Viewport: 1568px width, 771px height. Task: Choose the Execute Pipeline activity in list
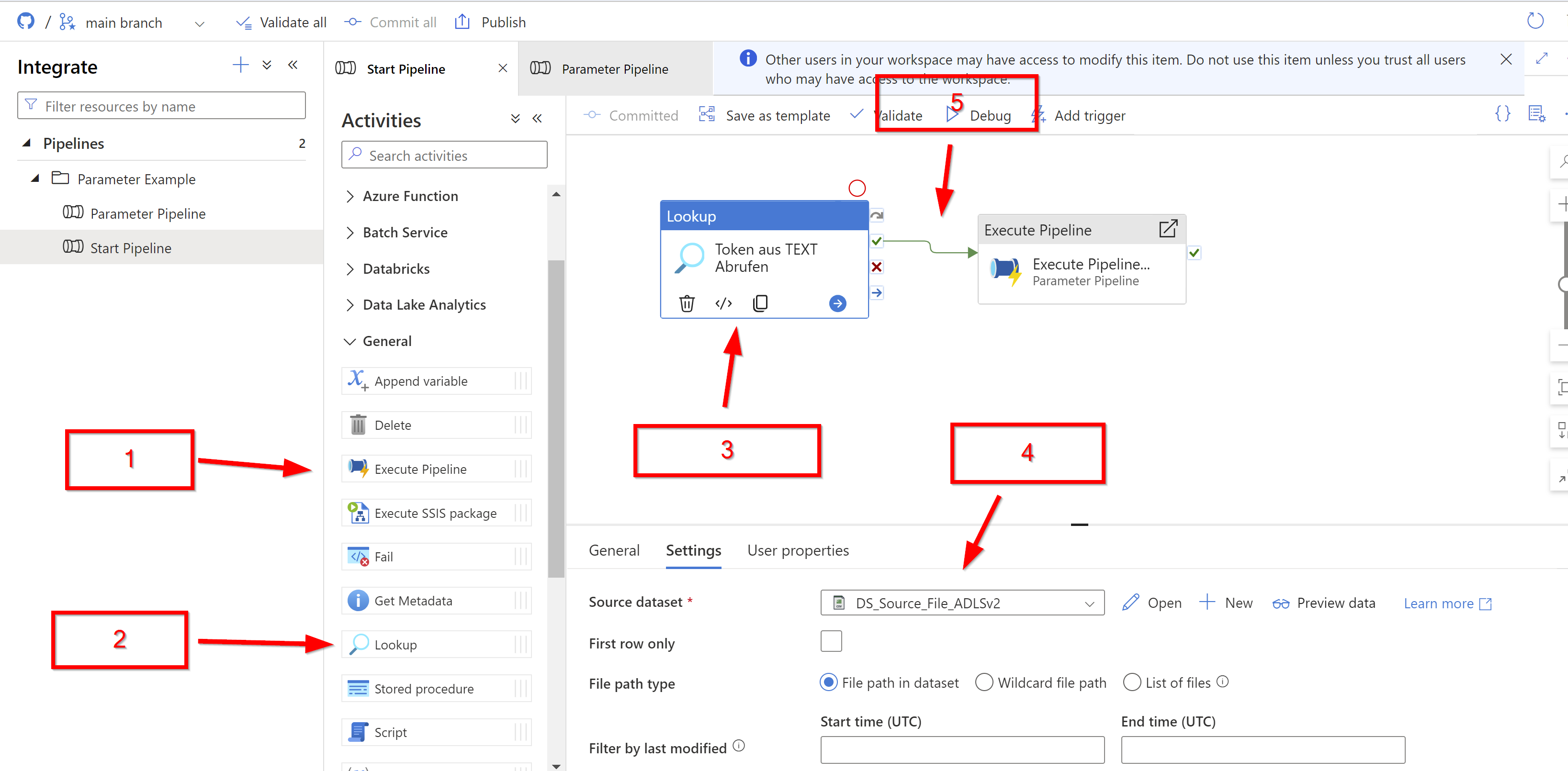pos(436,469)
